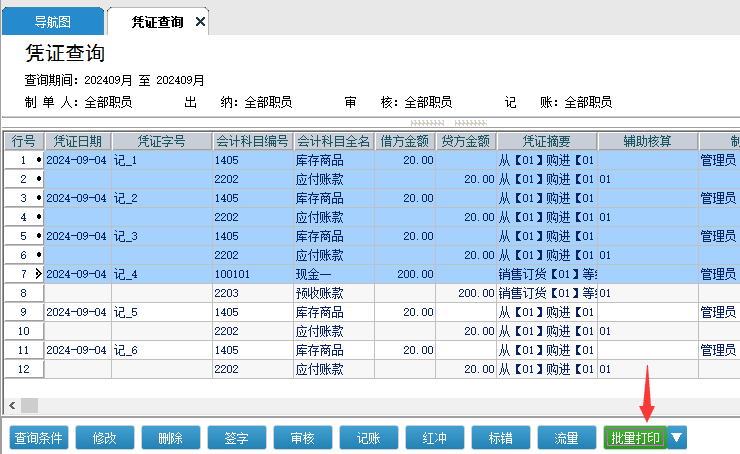Click the 删除 button

tap(171, 437)
